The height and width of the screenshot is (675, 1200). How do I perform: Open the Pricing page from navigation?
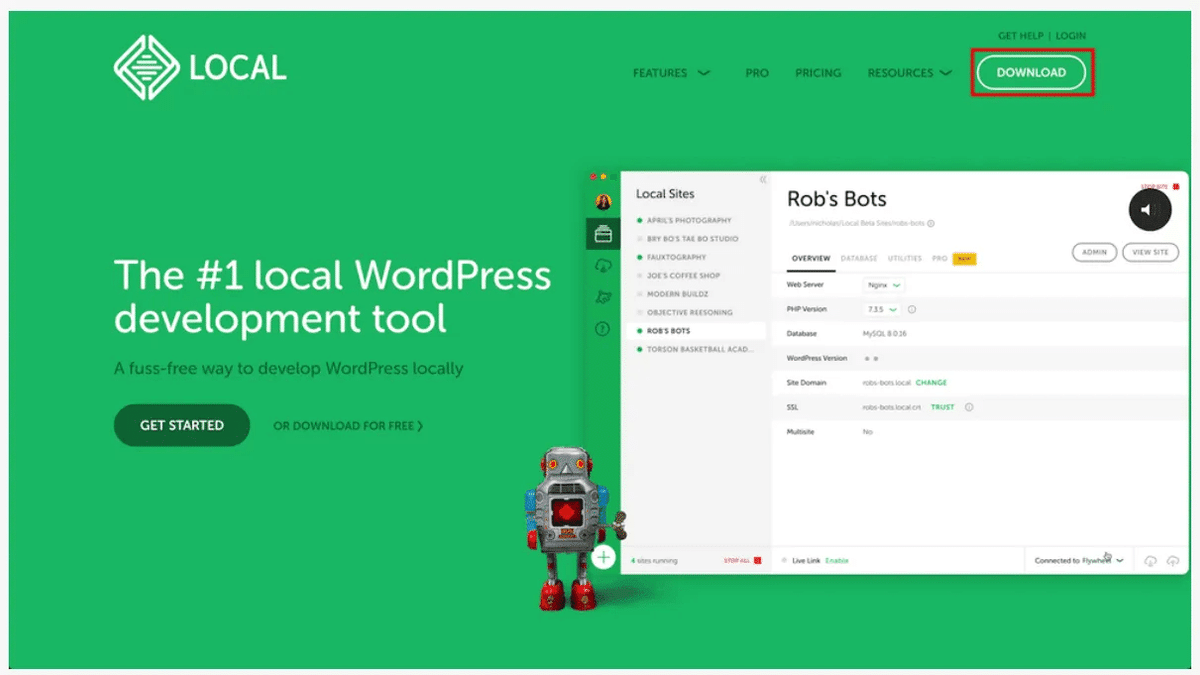click(818, 73)
